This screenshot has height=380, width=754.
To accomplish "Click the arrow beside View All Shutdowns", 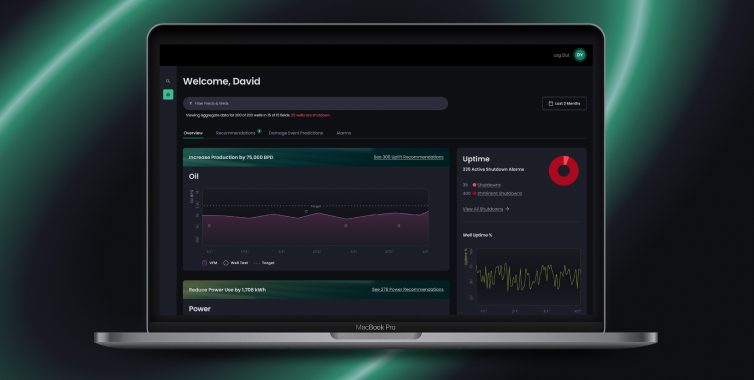I will (x=507, y=209).
